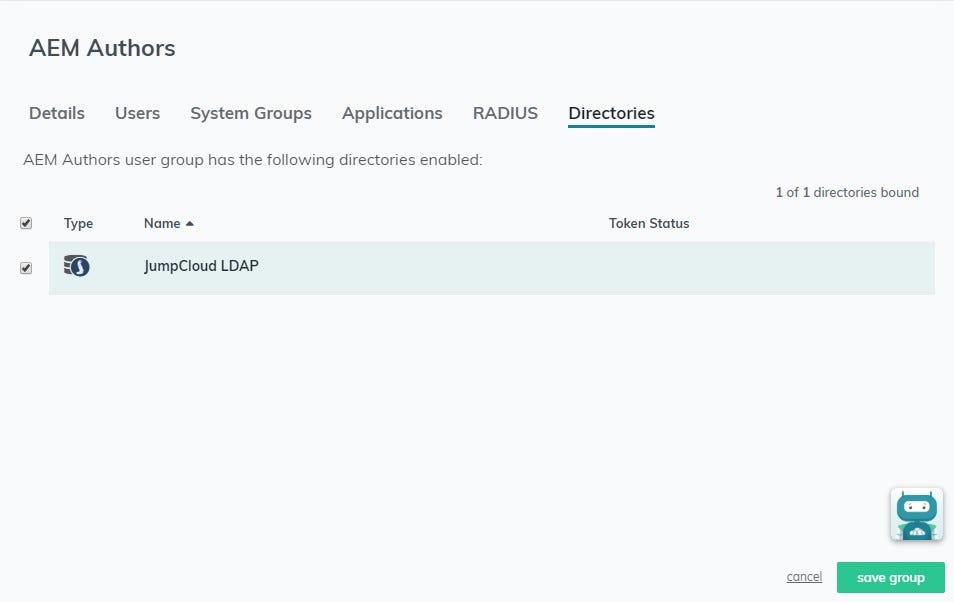Click the JumpCloud LDAP directory type icon
This screenshot has width=954, height=602.
pyautogui.click(x=77, y=267)
